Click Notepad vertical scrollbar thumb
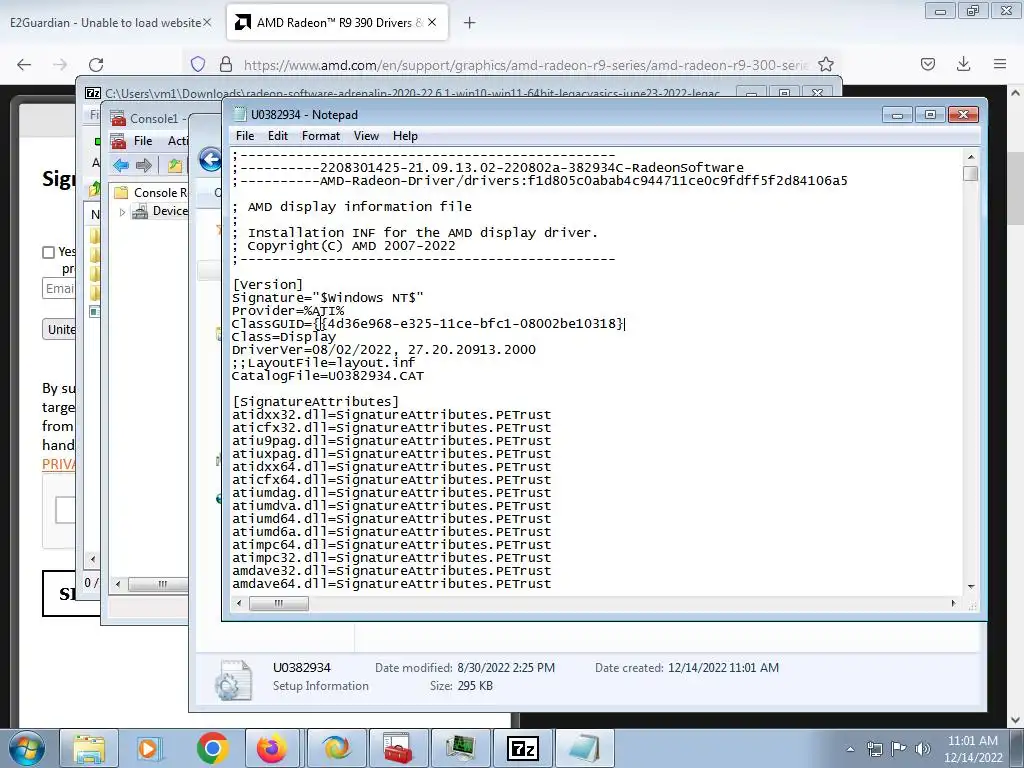This screenshot has height=768, width=1024. 970,174
